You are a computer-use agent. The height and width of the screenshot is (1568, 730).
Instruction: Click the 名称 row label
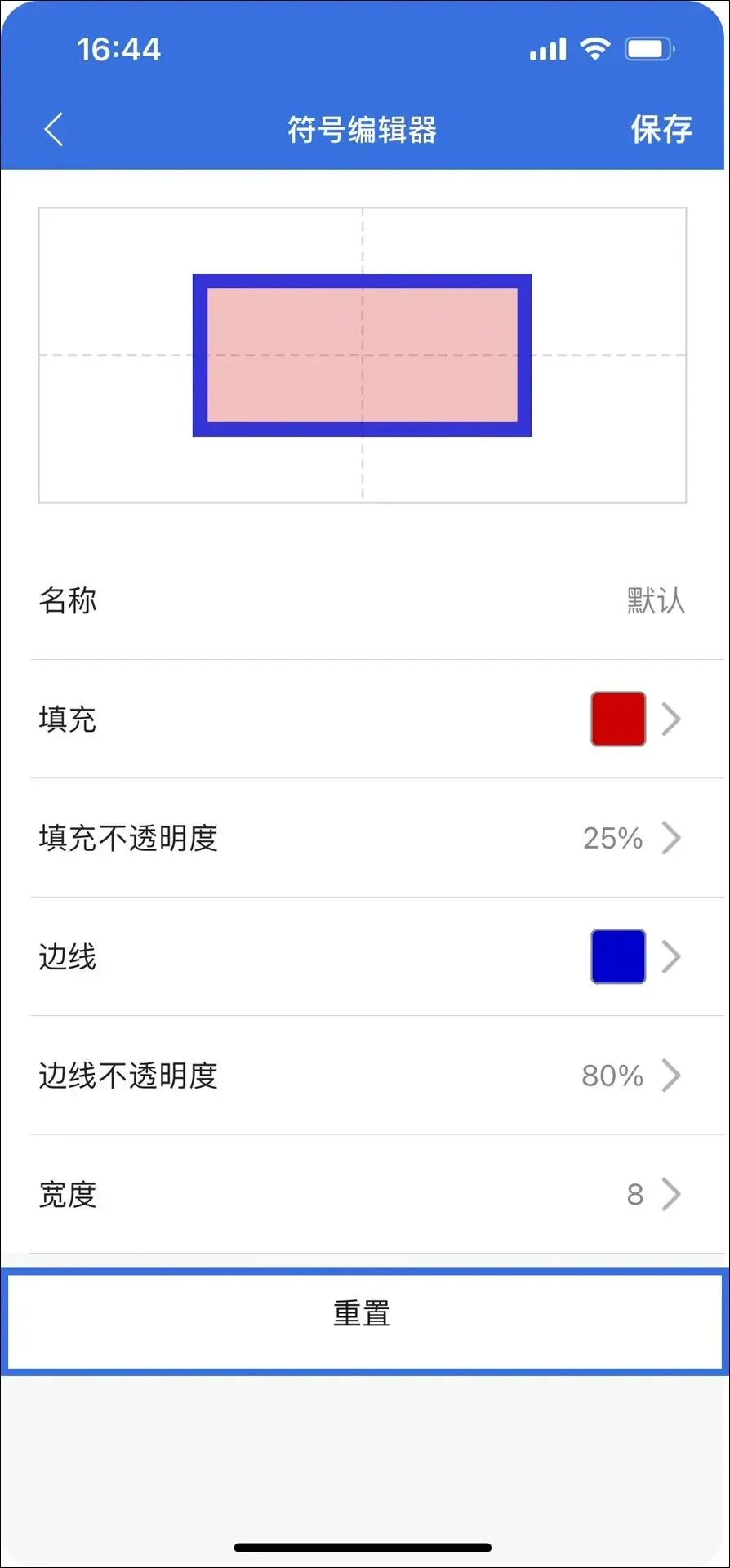[x=68, y=600]
